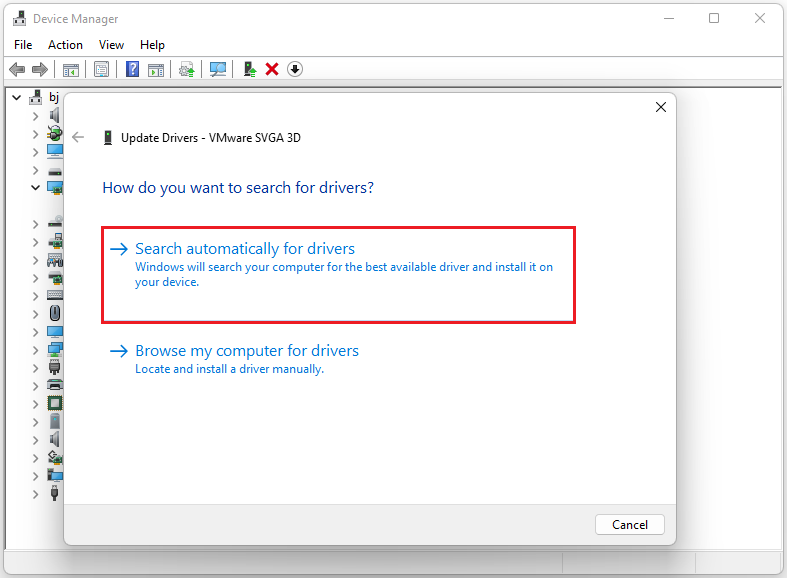Image resolution: width=787 pixels, height=578 pixels.
Task: Click the Update device driver toolbar icon
Action: 249,69
